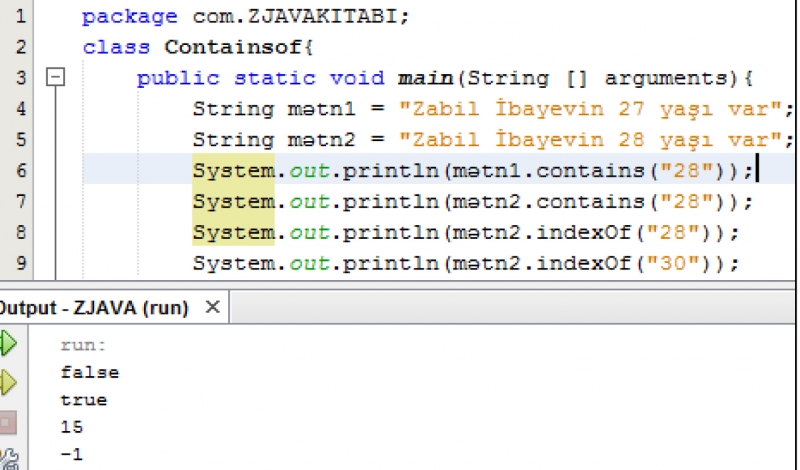Viewport: 800px width, 470px height.
Task: Click line number 9 in the gutter
Action: click(x=22, y=263)
